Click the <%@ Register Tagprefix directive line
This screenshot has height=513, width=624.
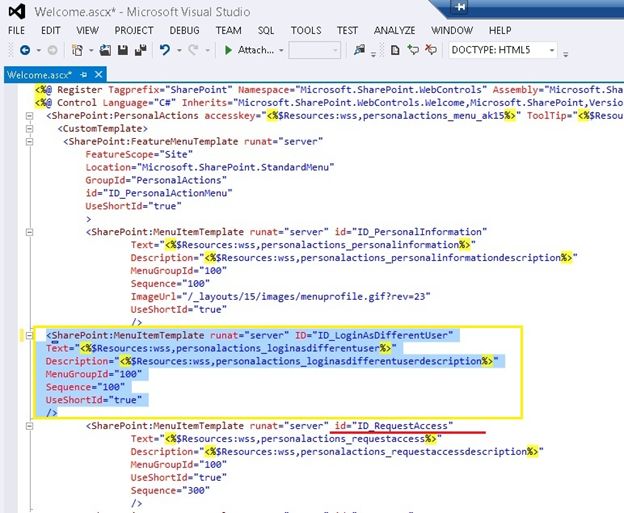[x=329, y=90]
